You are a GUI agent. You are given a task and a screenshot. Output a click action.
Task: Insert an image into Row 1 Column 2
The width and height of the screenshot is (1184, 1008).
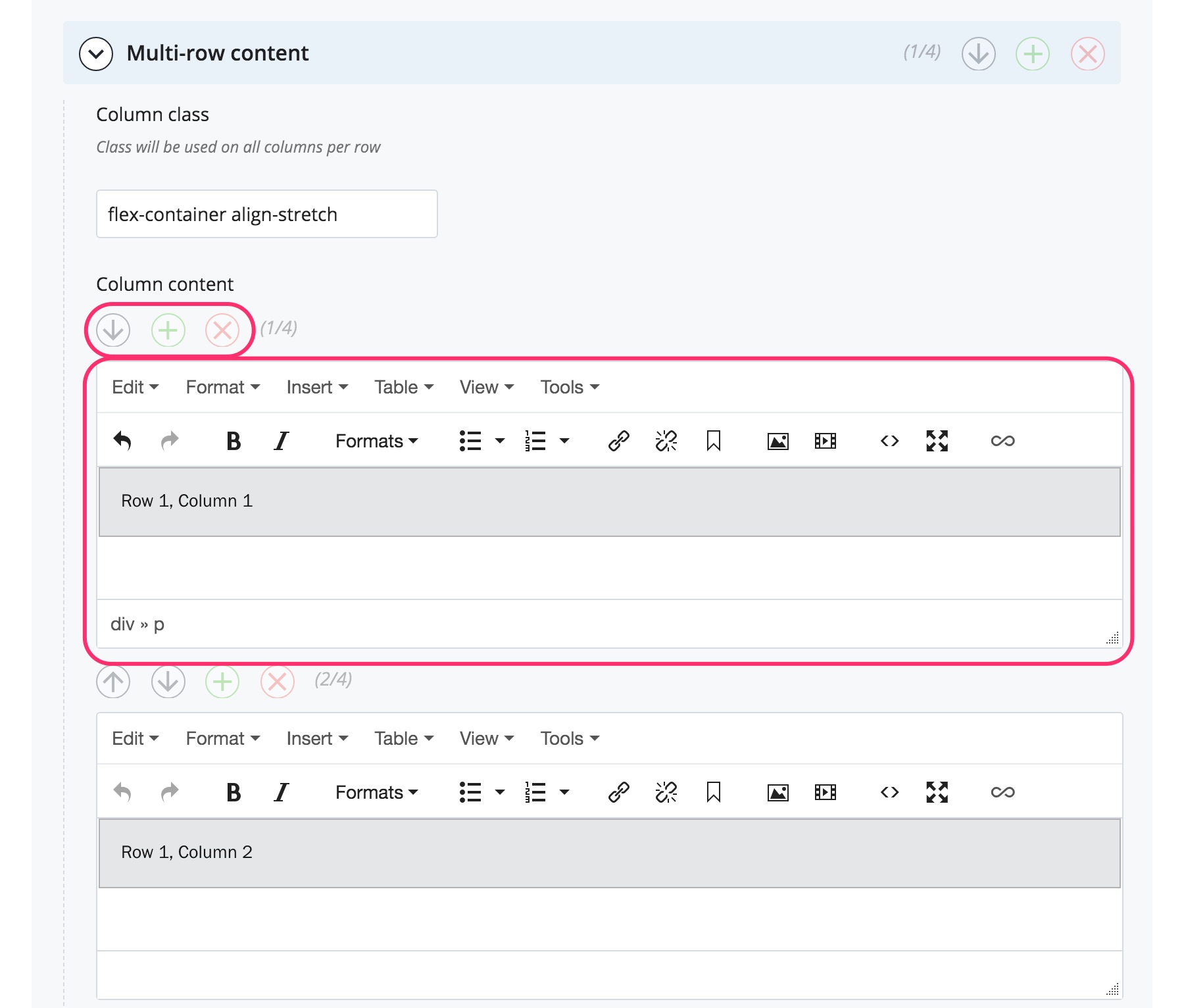click(777, 792)
